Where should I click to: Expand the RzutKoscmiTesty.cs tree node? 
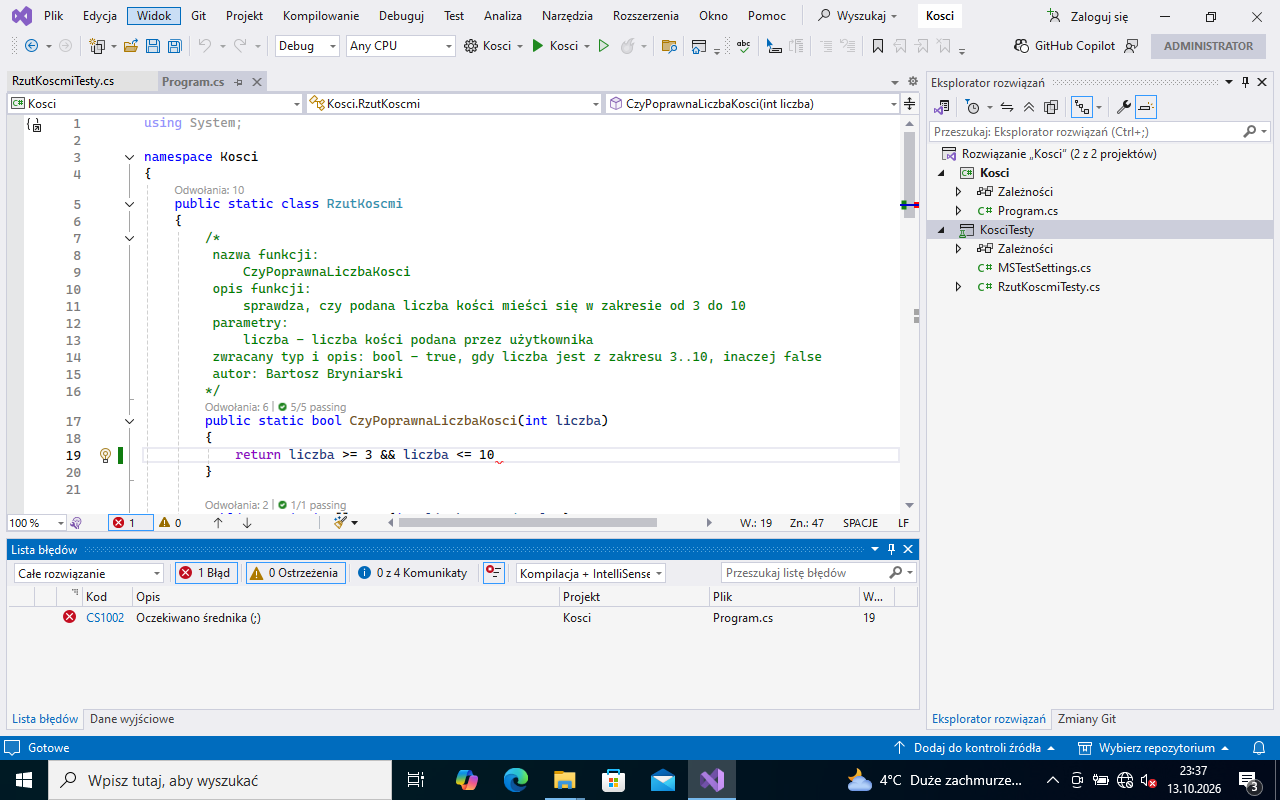958,287
